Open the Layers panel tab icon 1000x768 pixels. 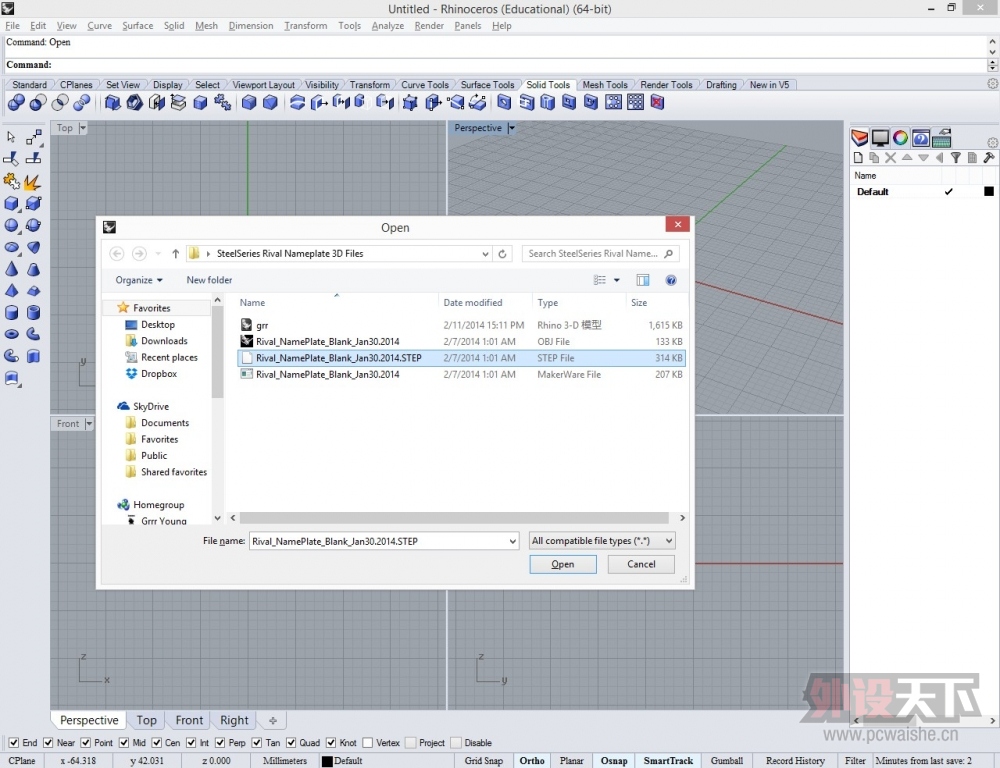859,138
